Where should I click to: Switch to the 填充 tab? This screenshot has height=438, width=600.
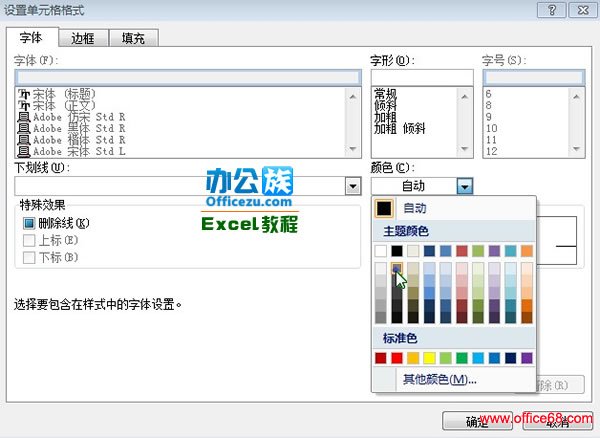click(x=134, y=38)
